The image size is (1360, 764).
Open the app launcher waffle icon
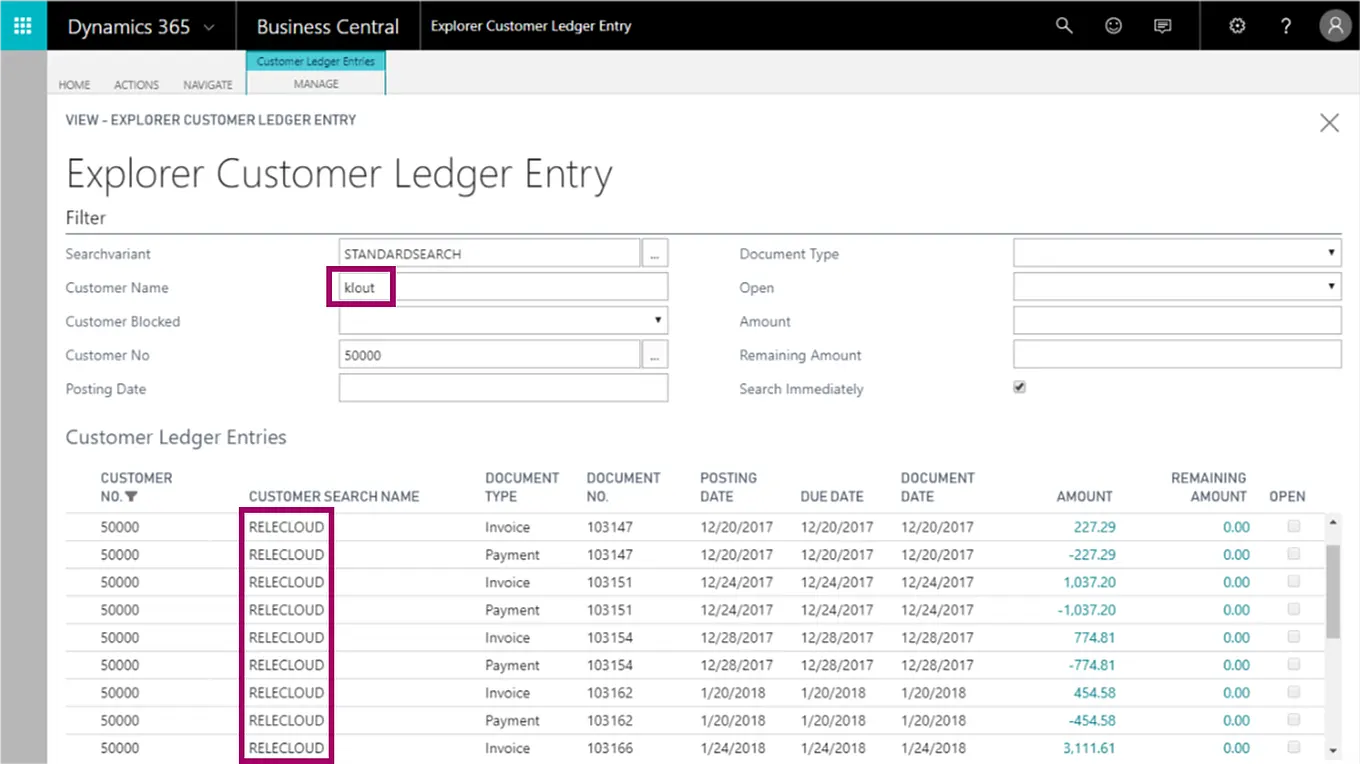click(23, 26)
